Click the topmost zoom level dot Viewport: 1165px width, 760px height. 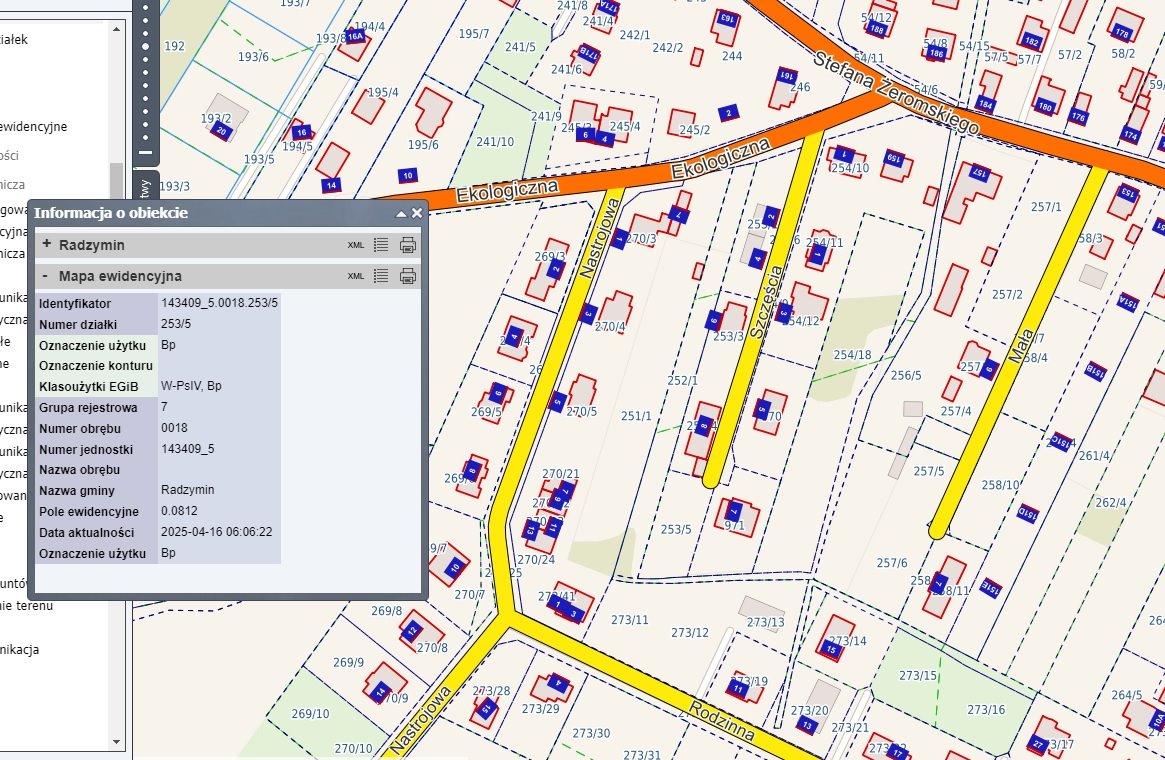(146, 5)
